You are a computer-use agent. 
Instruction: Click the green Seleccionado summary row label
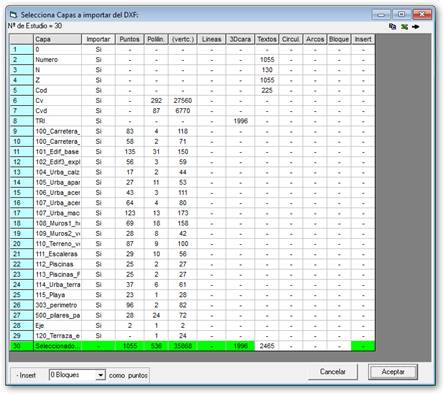[58, 346]
